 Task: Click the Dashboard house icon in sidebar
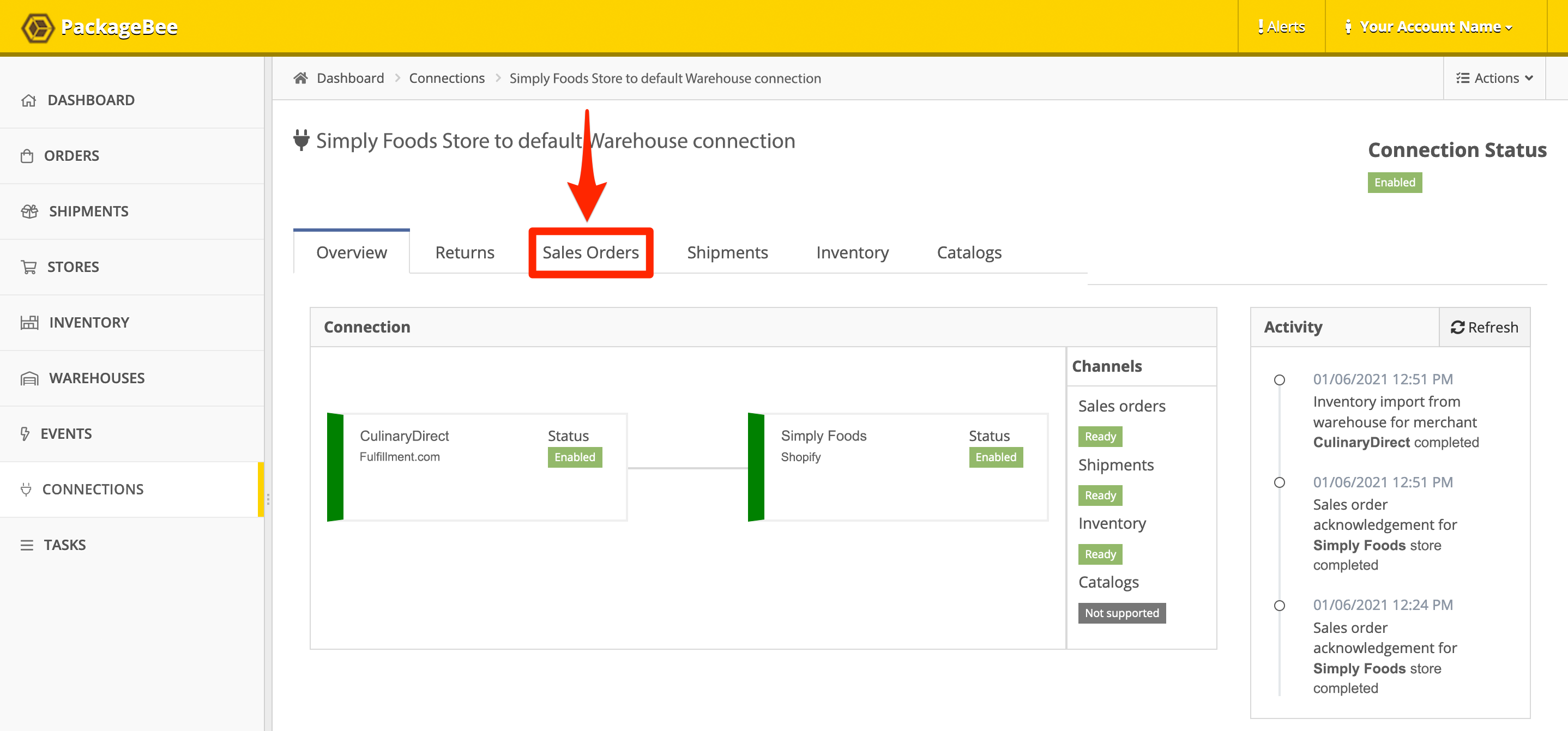pos(28,100)
